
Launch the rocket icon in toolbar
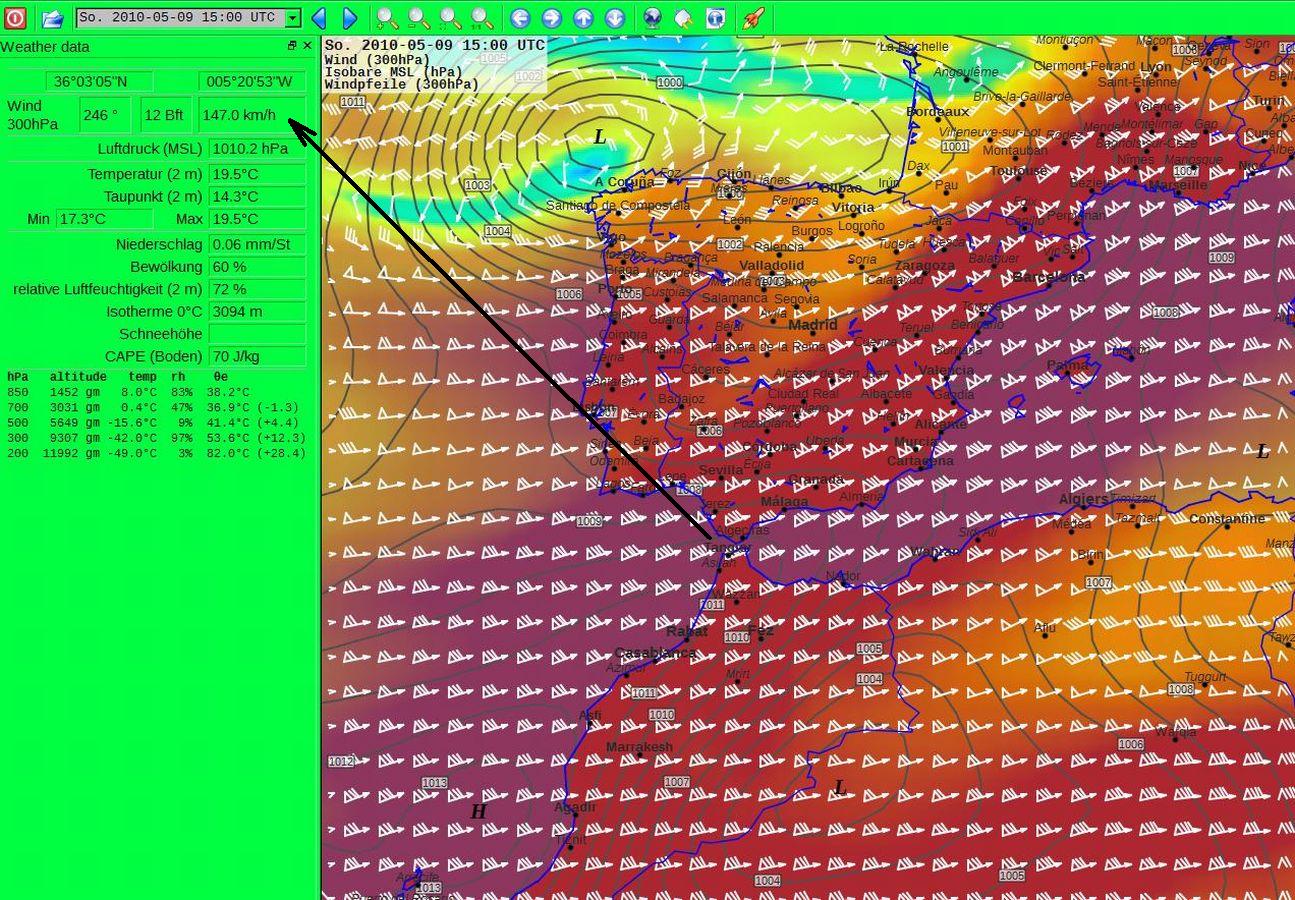[752, 18]
